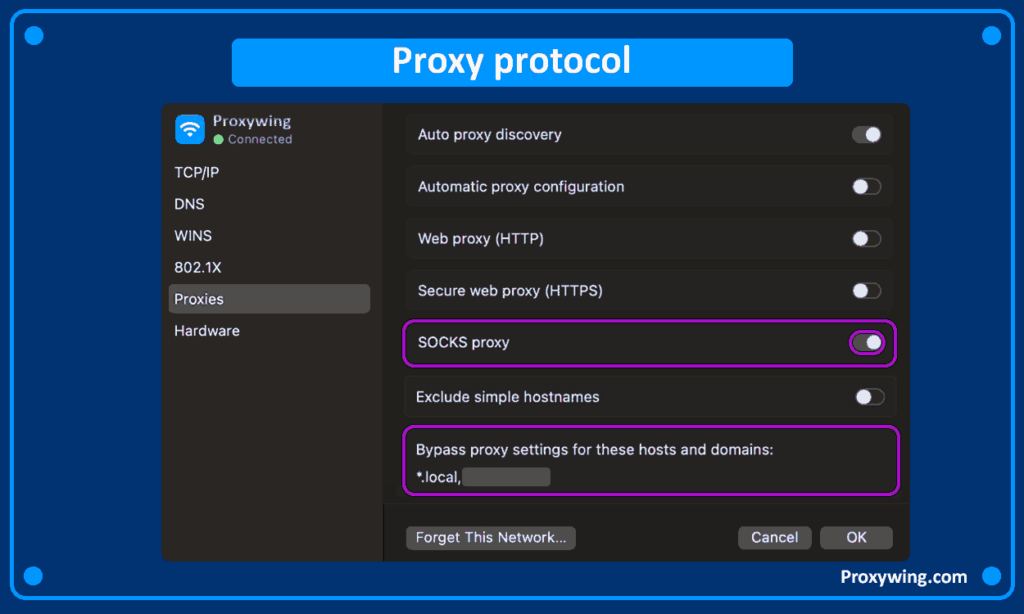
Task: Click the Wi-Fi network icon
Action: [190, 129]
